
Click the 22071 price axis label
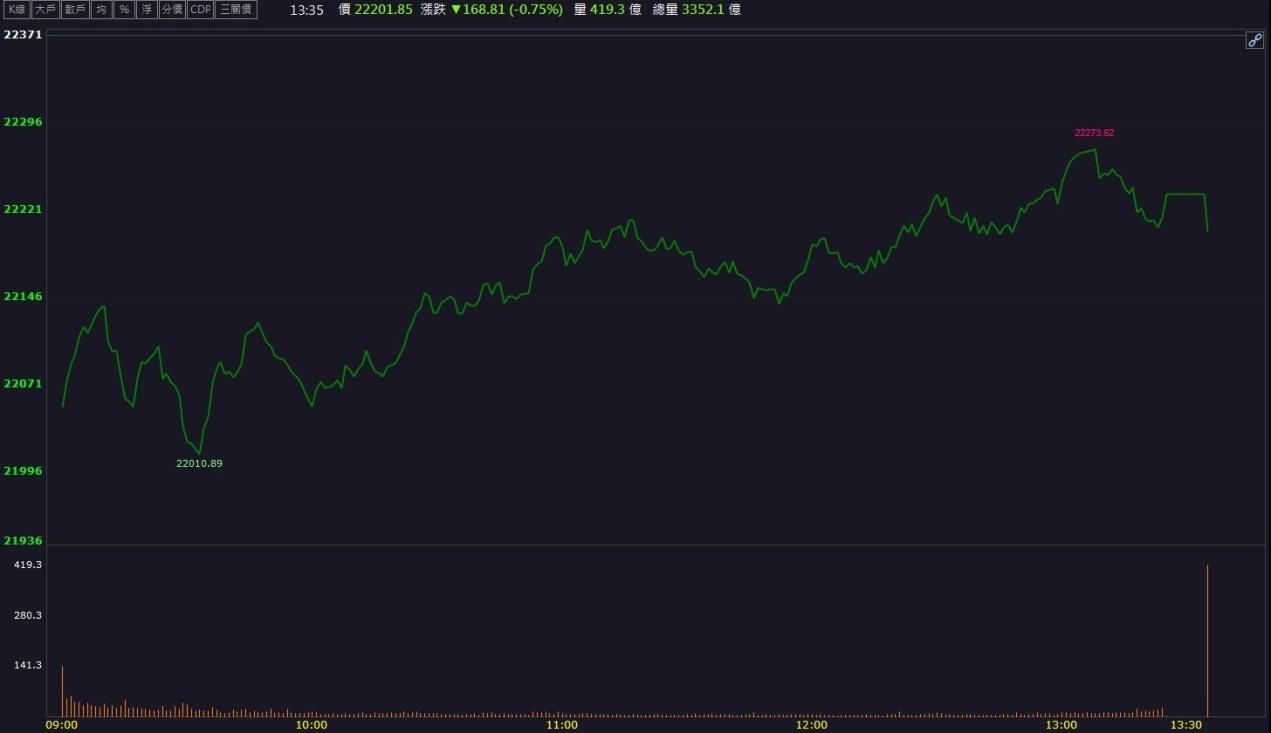[x=23, y=384]
